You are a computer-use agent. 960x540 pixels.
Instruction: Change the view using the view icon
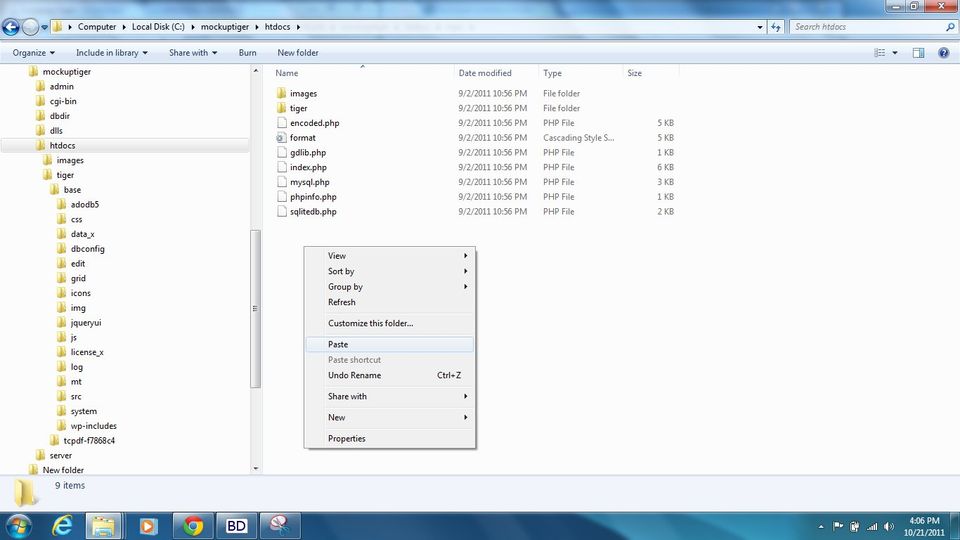coord(880,53)
